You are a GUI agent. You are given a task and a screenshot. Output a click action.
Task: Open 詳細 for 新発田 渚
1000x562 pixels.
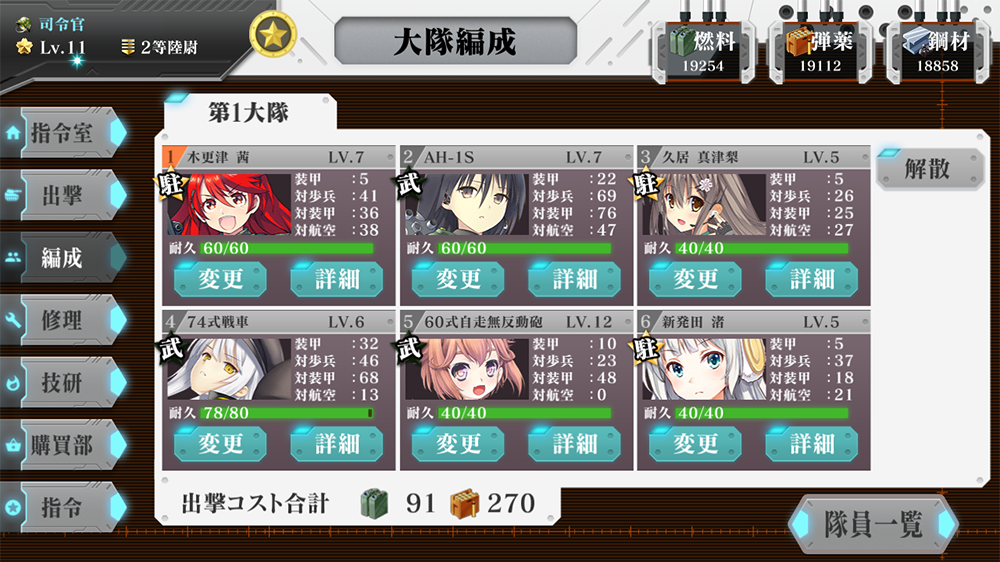point(812,443)
